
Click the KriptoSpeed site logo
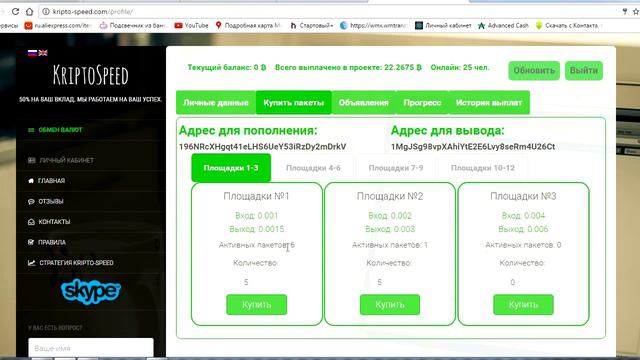pyautogui.click(x=91, y=76)
